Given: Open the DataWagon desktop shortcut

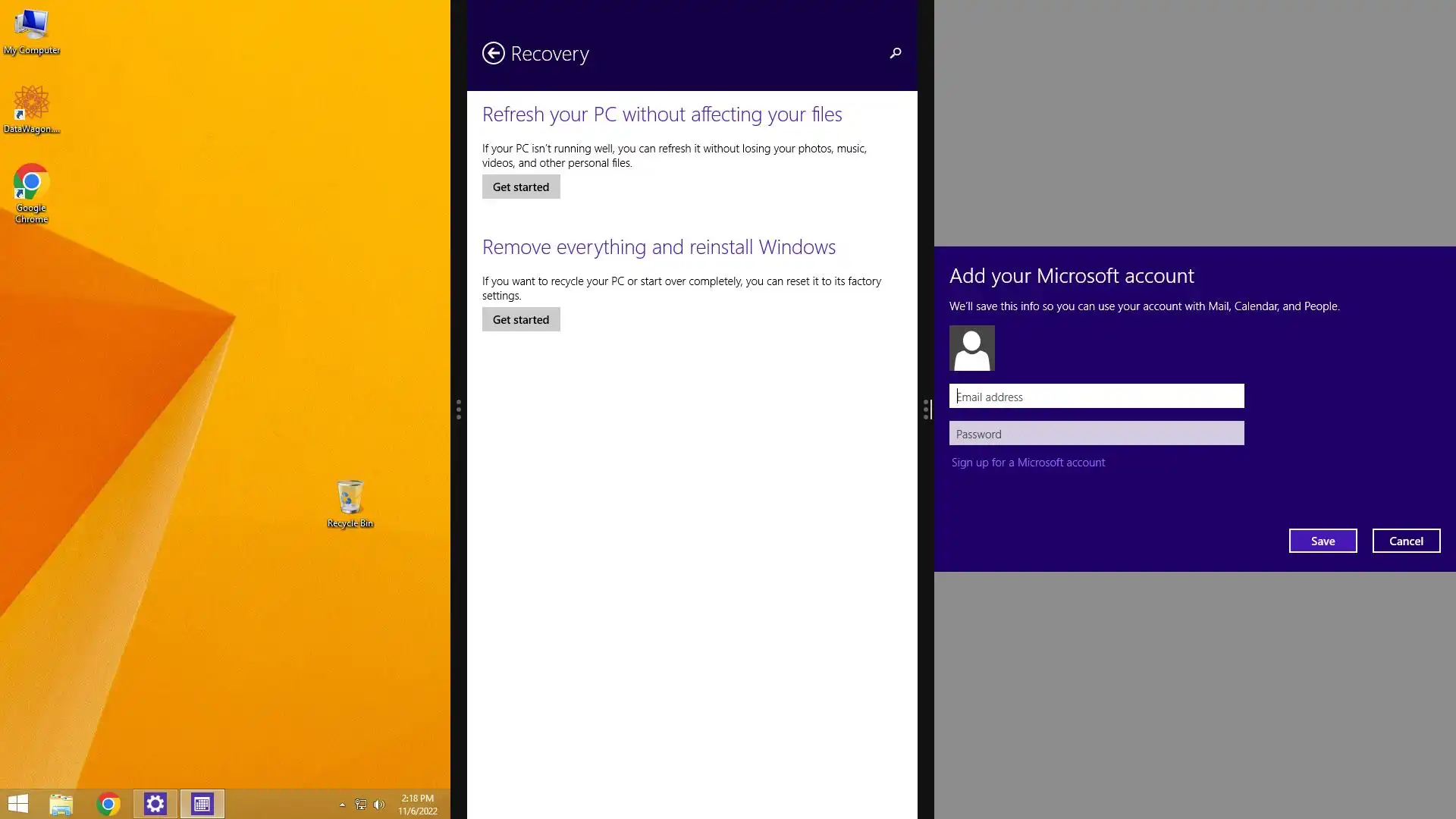Looking at the screenshot, I should point(31,108).
